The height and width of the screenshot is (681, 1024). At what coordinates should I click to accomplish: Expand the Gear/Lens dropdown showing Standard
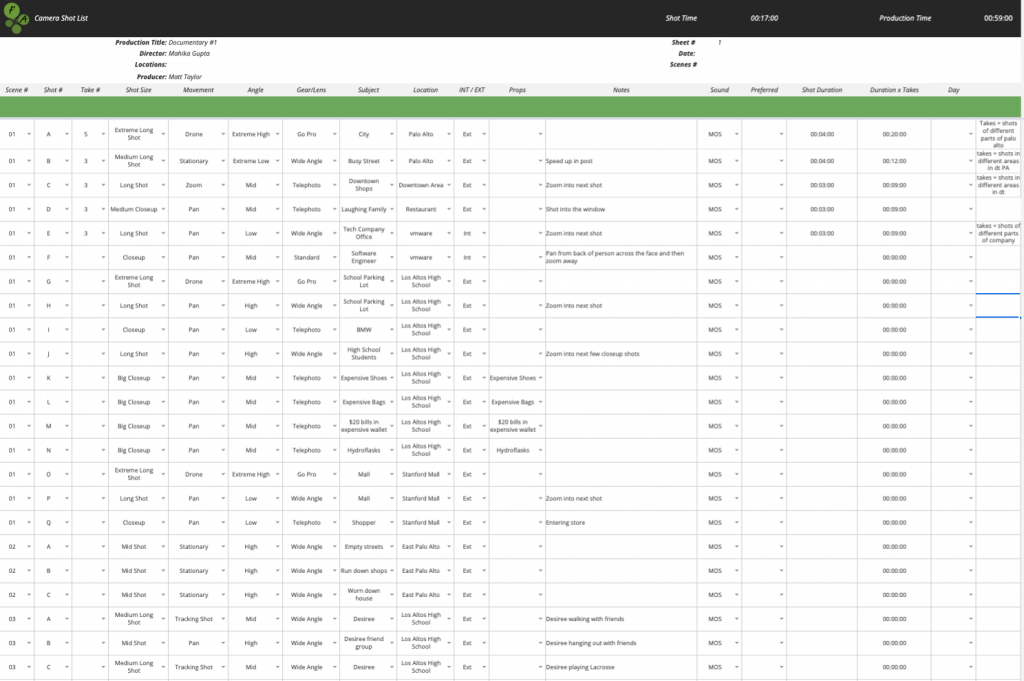coord(333,257)
